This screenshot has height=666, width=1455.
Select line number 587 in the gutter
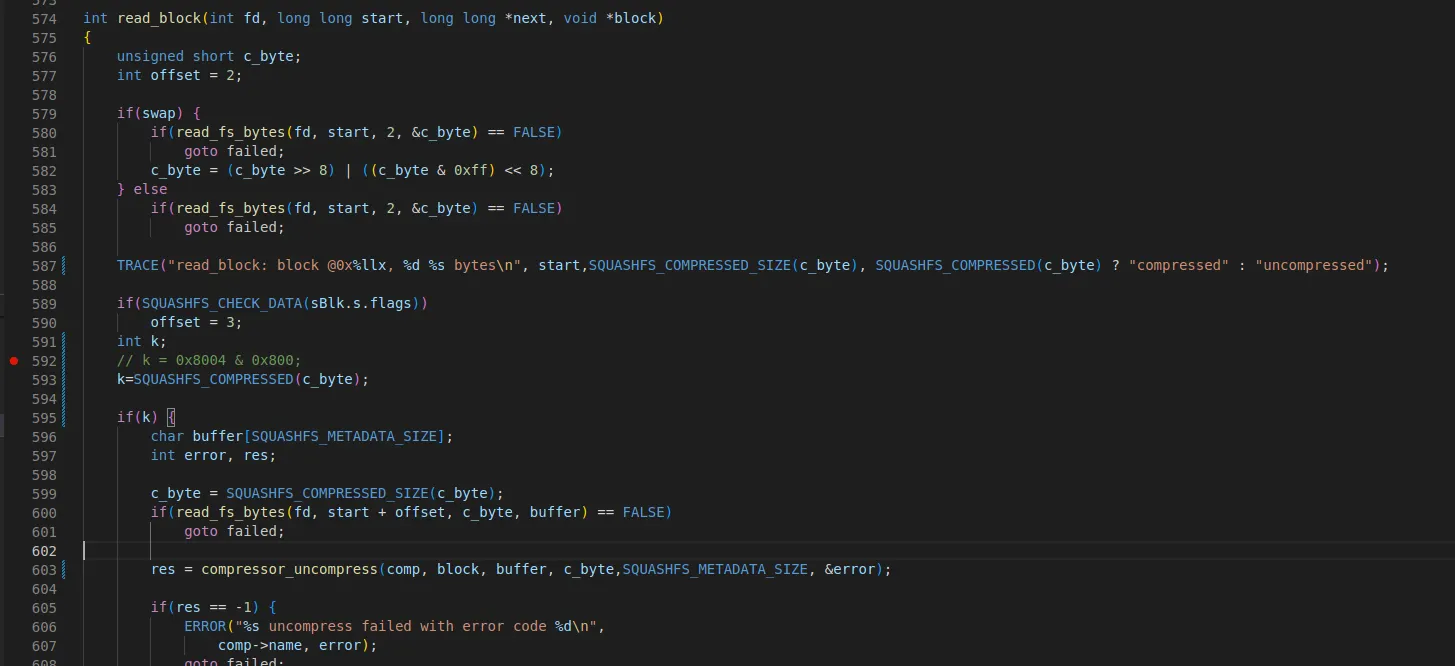(x=44, y=265)
